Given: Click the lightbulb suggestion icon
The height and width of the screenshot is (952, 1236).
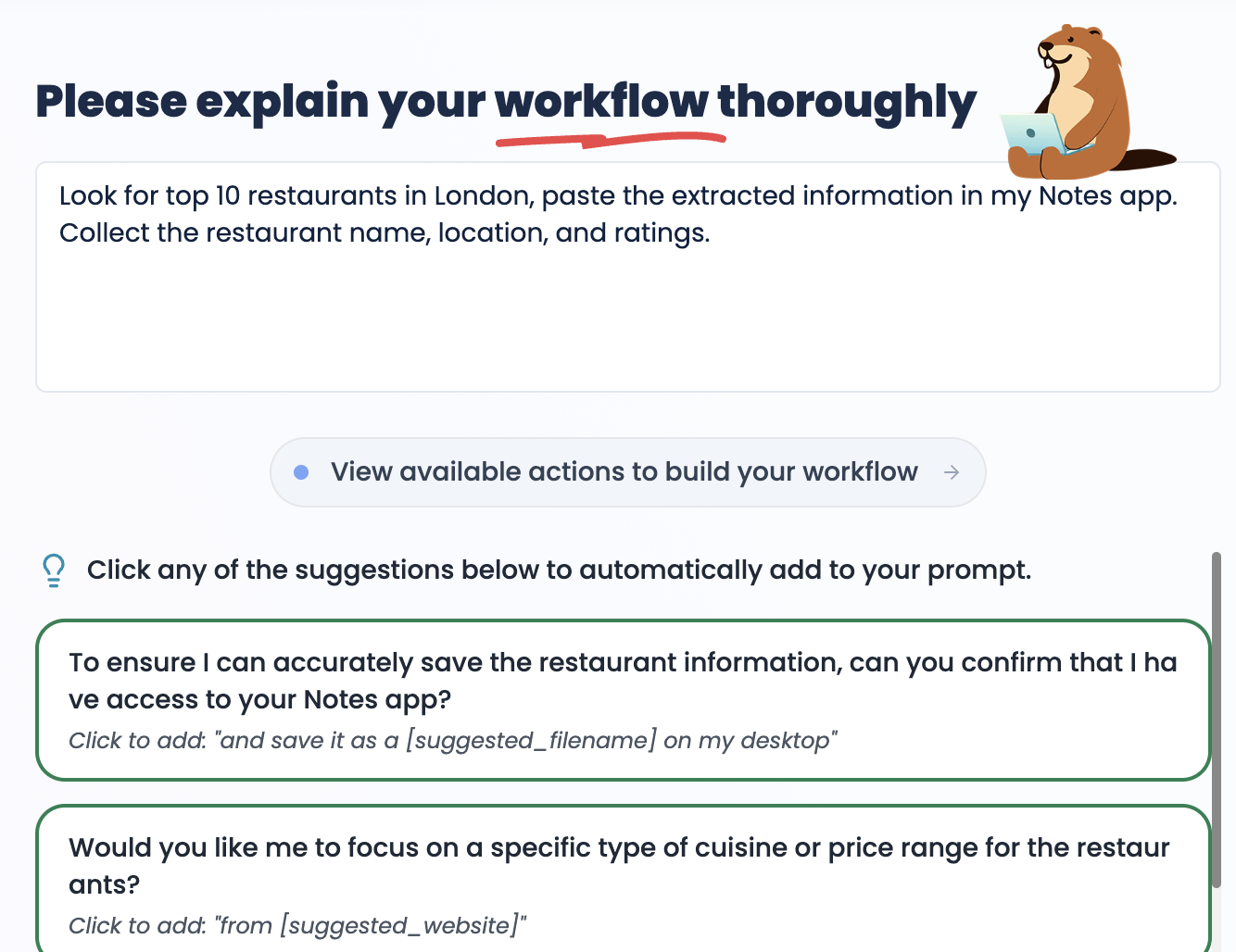Looking at the screenshot, I should pos(53,569).
